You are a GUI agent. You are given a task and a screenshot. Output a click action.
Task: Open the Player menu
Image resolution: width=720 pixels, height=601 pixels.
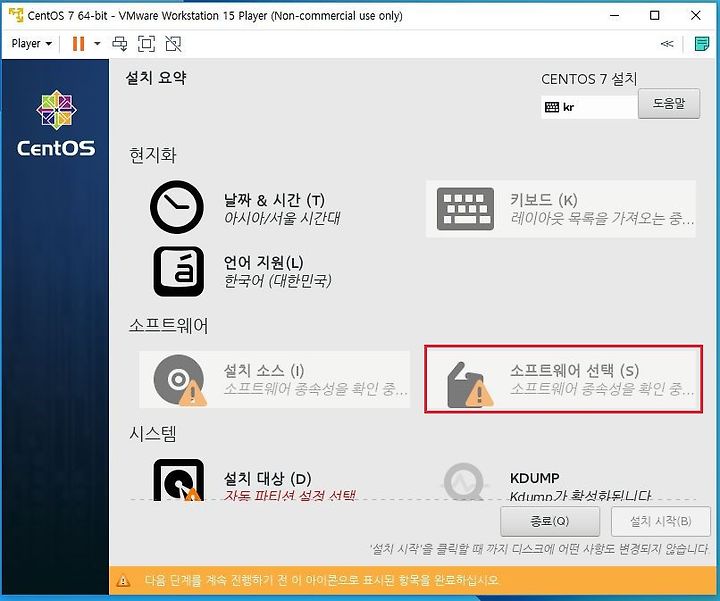[31, 44]
